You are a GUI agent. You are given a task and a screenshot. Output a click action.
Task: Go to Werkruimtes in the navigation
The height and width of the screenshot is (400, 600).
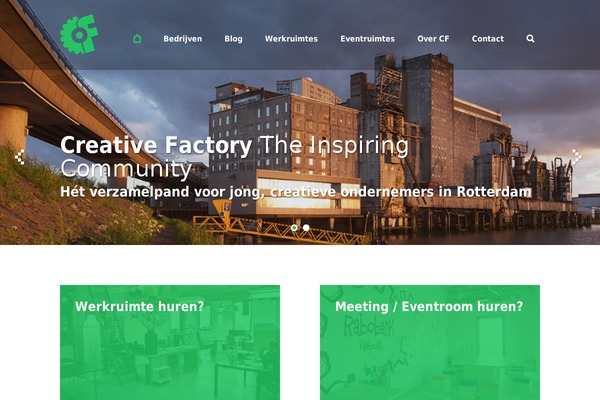291,39
